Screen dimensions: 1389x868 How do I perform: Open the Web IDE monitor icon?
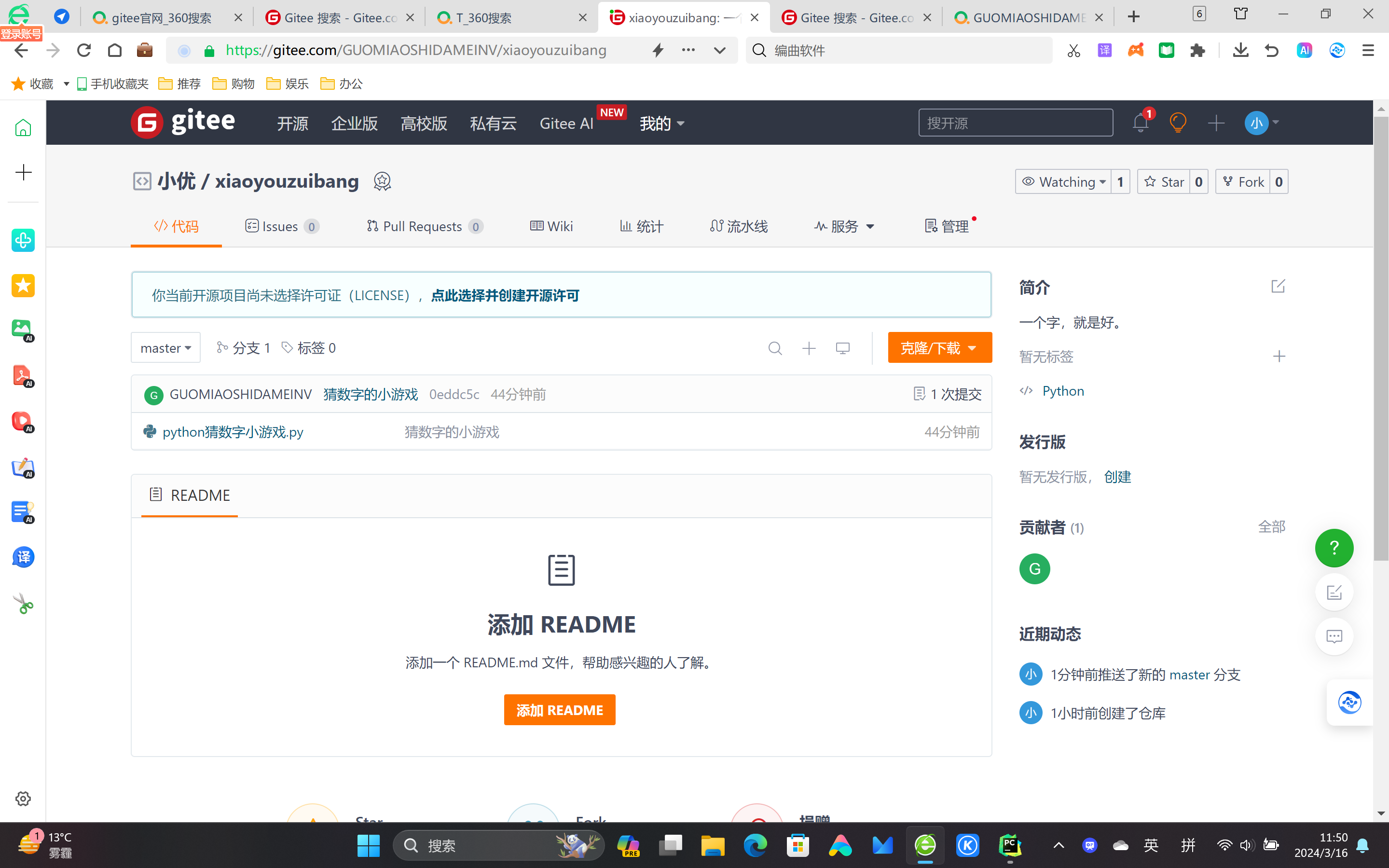coord(842,348)
